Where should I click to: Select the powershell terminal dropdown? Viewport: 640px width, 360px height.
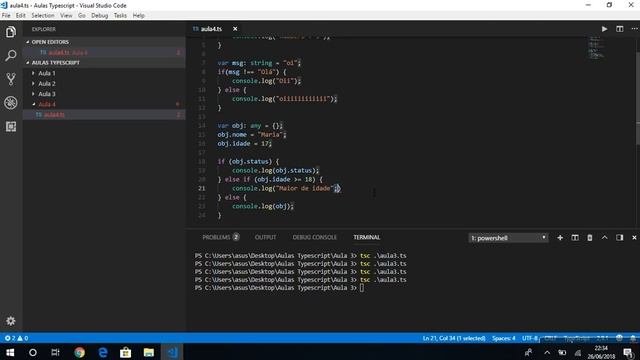point(508,238)
